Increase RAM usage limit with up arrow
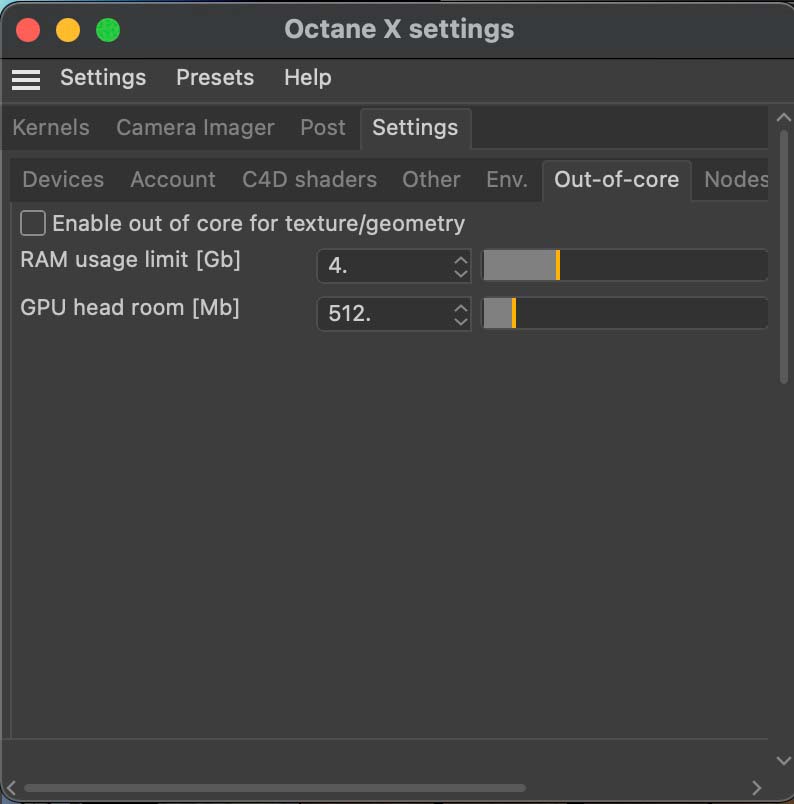Image resolution: width=794 pixels, height=804 pixels. (x=461, y=259)
